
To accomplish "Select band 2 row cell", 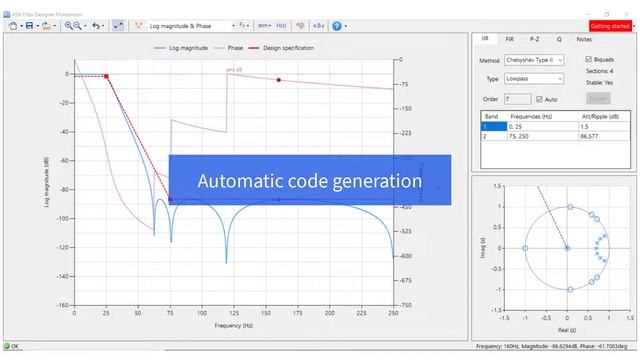I will tap(494, 136).
